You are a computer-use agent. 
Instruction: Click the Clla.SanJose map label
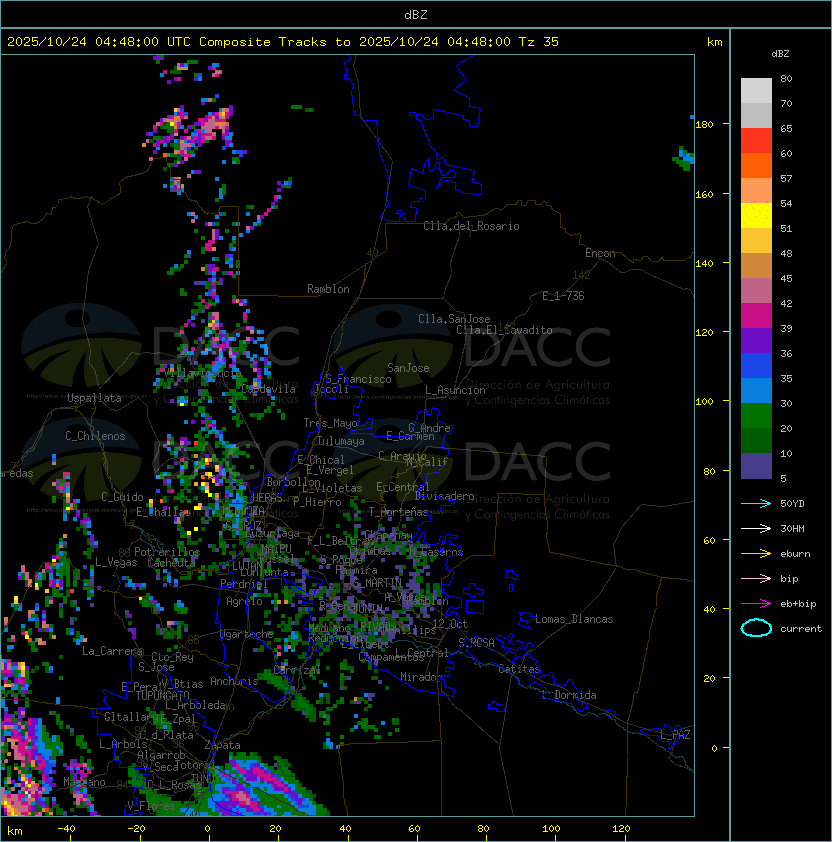click(454, 319)
